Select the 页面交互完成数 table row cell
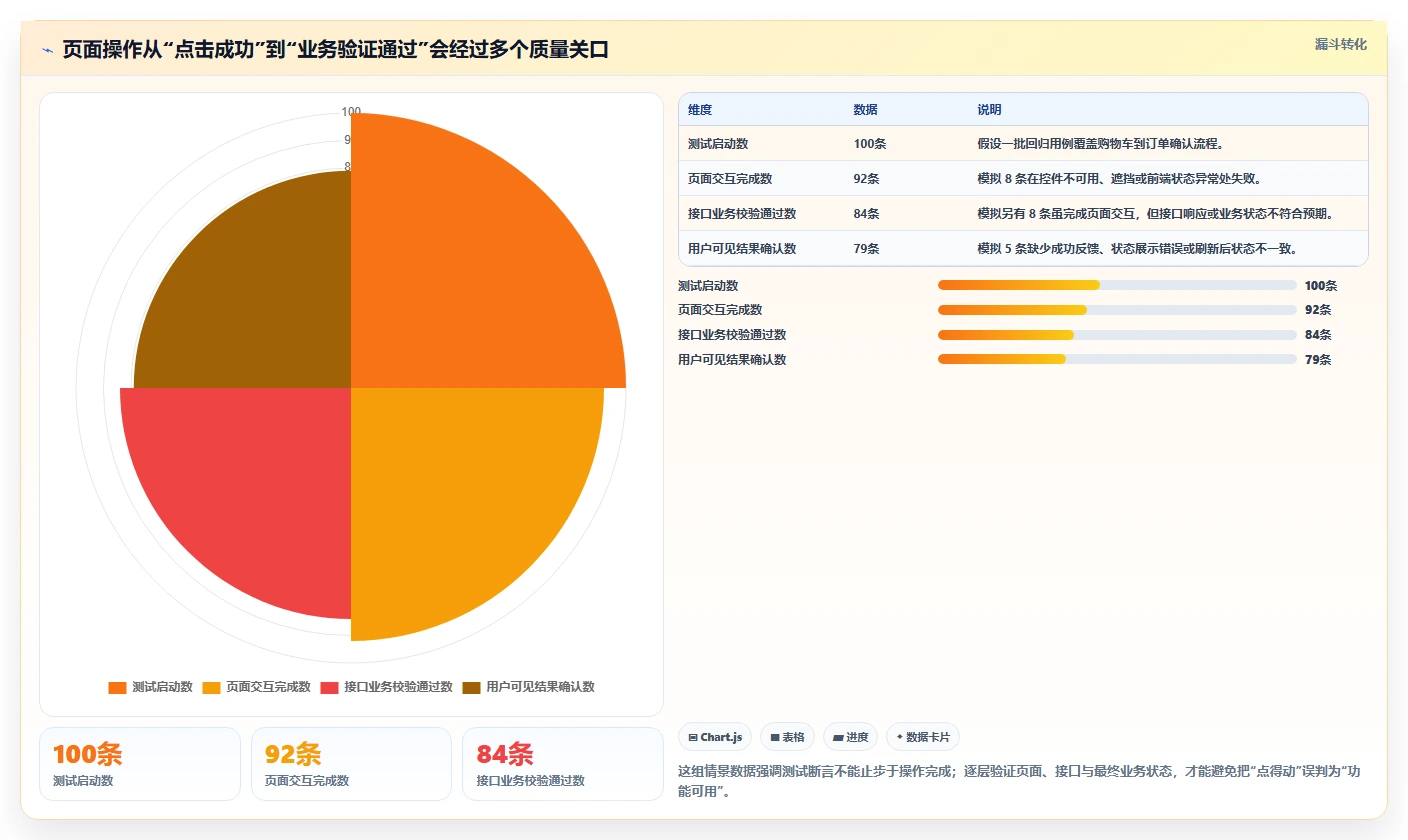The width and height of the screenshot is (1408, 840). [x=730, y=179]
